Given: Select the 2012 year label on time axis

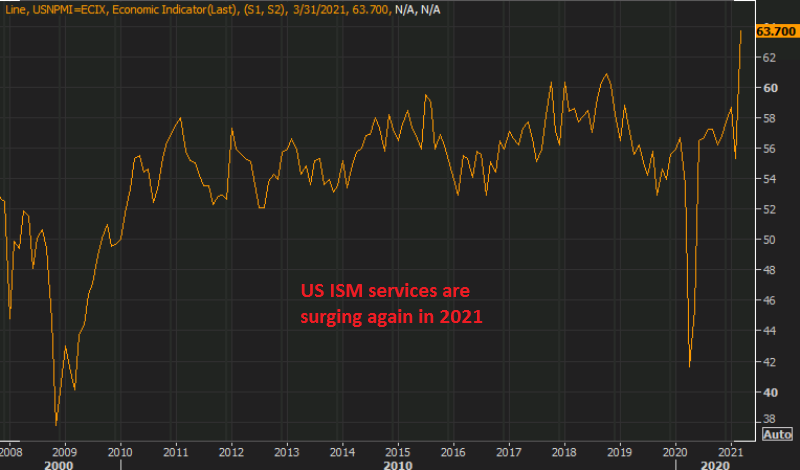Looking at the screenshot, I should [x=231, y=452].
